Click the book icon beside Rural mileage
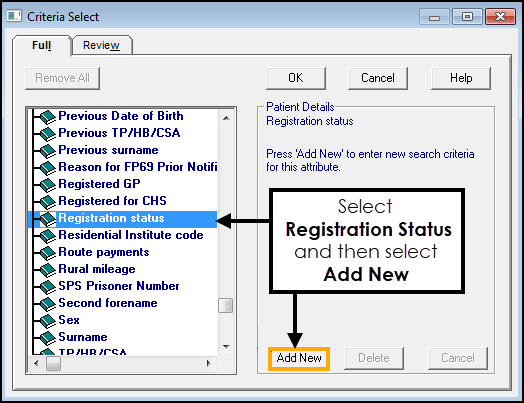Viewport: 524px width, 403px height. click(x=48, y=269)
